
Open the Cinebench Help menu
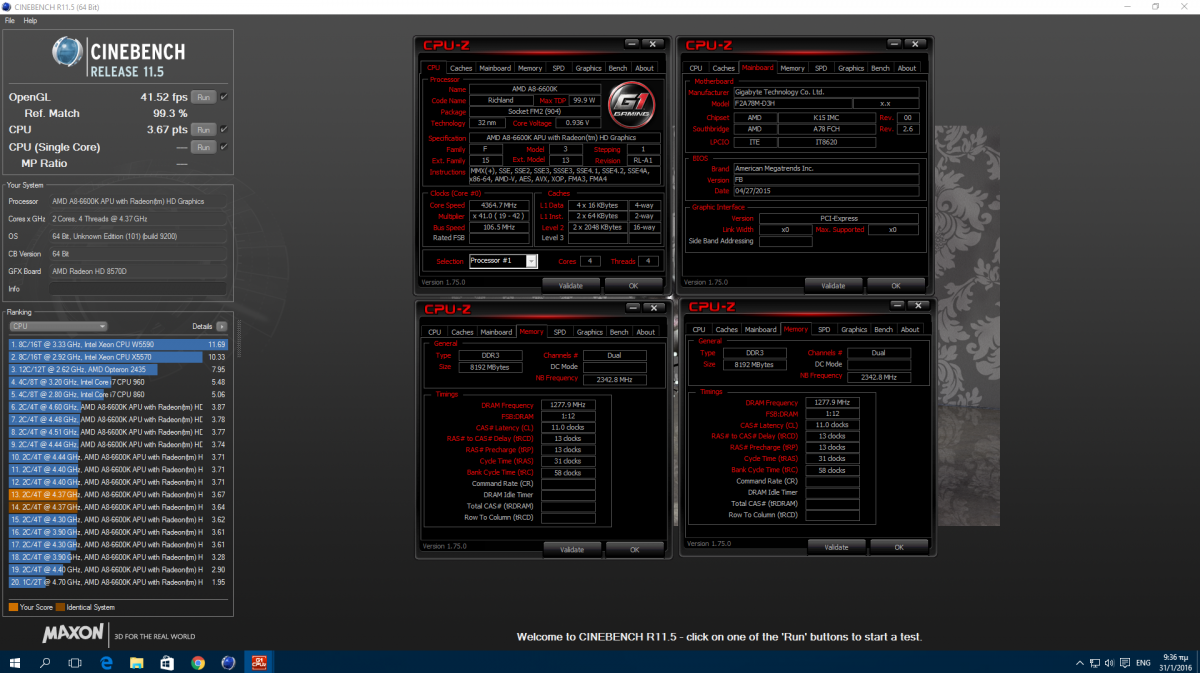[30, 20]
